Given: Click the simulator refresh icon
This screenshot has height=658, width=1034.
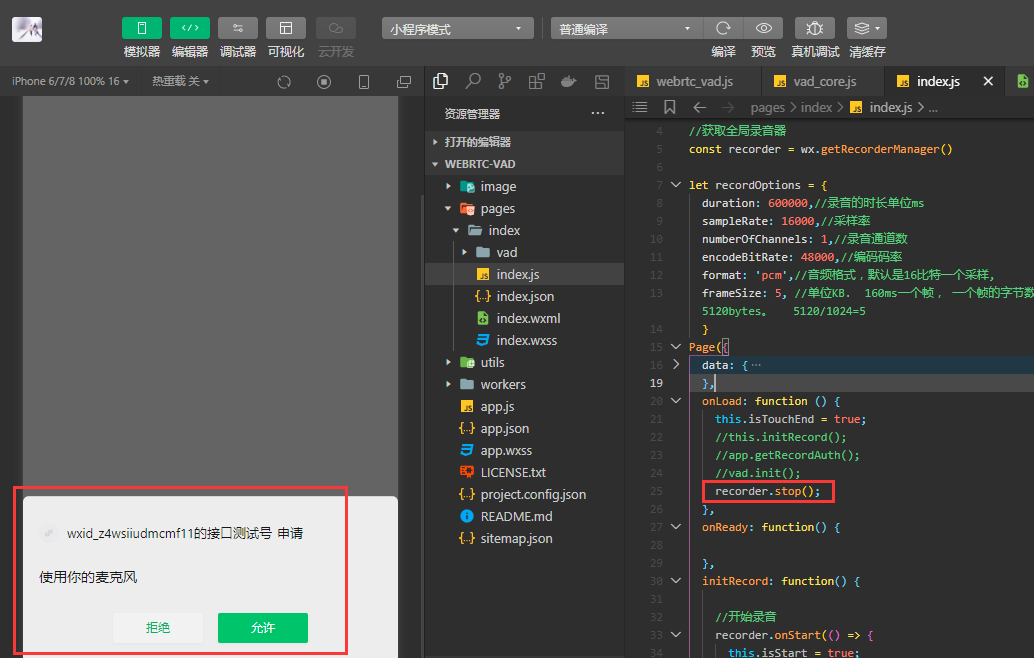Looking at the screenshot, I should (x=284, y=82).
